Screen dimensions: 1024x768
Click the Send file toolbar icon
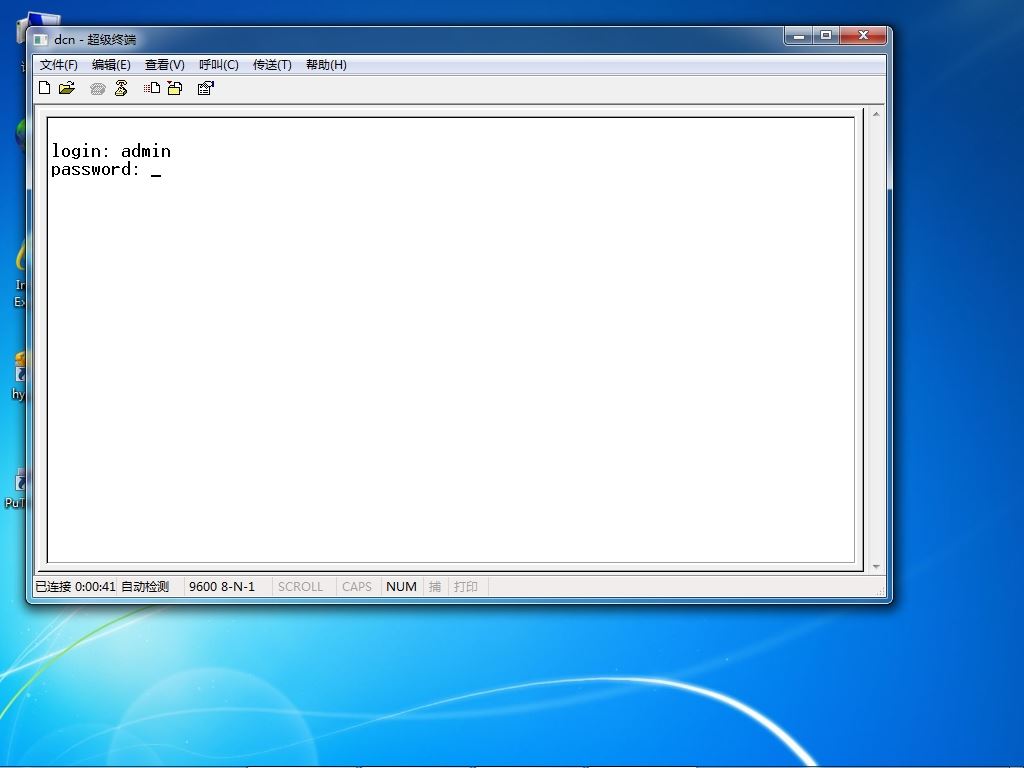point(152,88)
